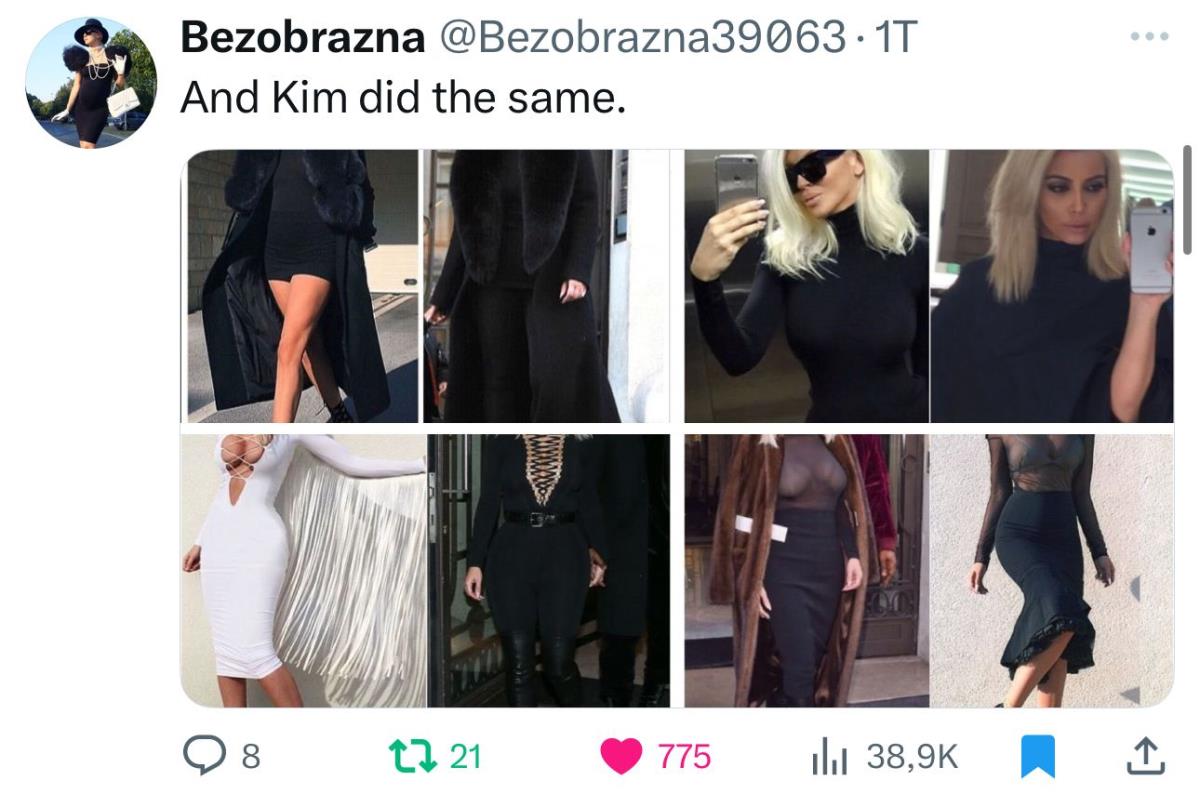Image resolution: width=1200 pixels, height=807 pixels.
Task: Toggle the blue bookmark icon
Action: click(1037, 757)
